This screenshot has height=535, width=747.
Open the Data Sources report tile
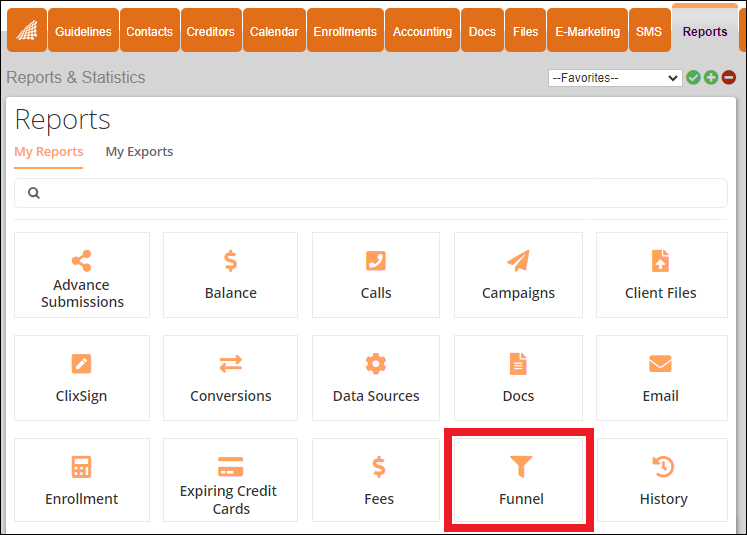376,378
